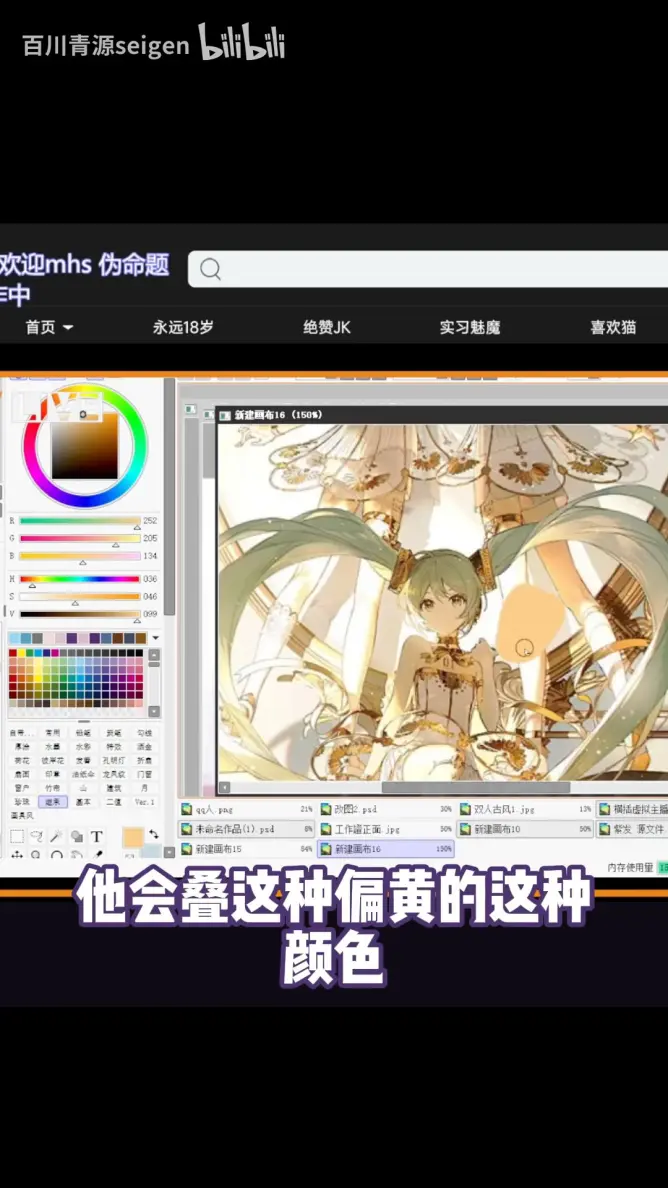
Task: Switch to the 新建画布16 document
Action: [x=386, y=849]
